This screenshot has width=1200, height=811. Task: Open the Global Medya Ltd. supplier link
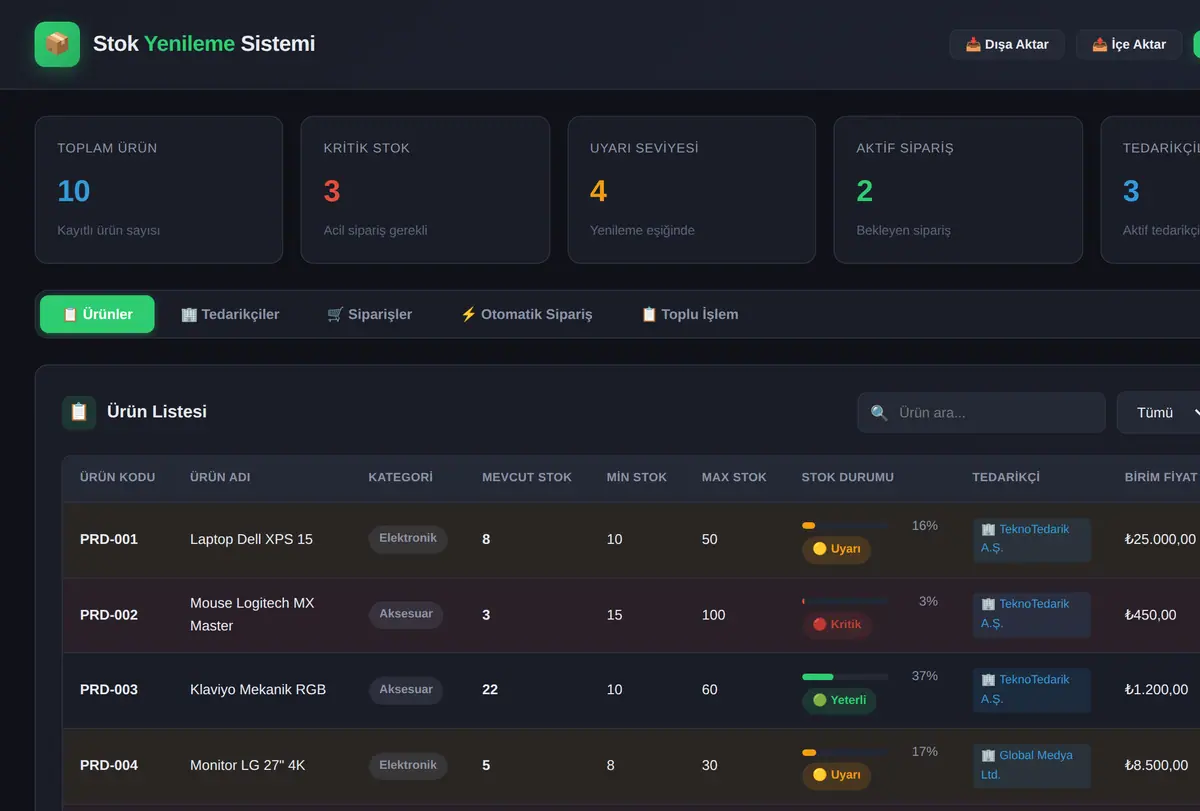tap(1031, 765)
